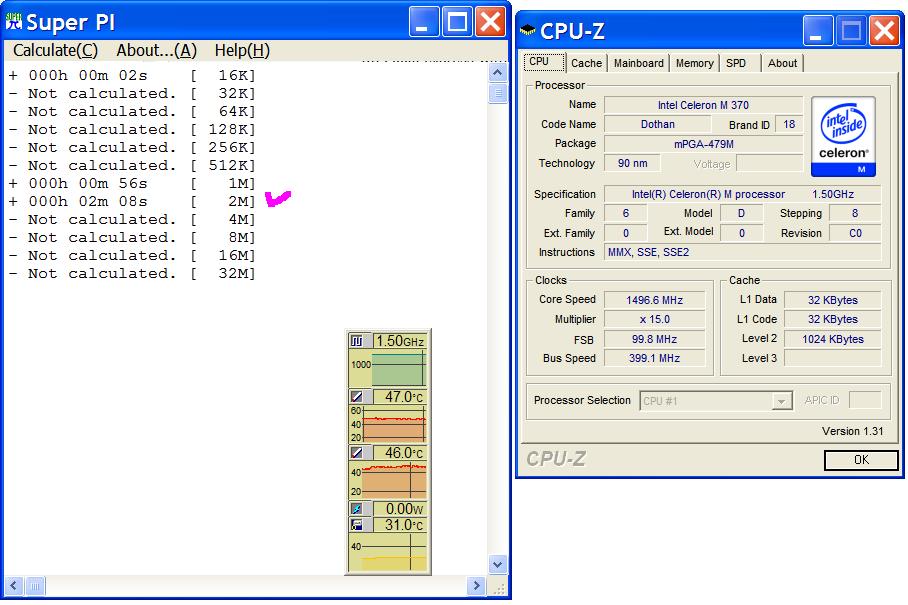
Task: Click the Multiplier value 'x 15.0'
Action: pos(654,320)
